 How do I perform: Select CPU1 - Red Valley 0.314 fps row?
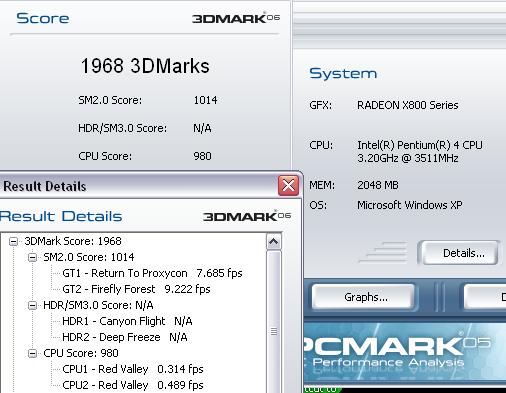click(x=133, y=369)
